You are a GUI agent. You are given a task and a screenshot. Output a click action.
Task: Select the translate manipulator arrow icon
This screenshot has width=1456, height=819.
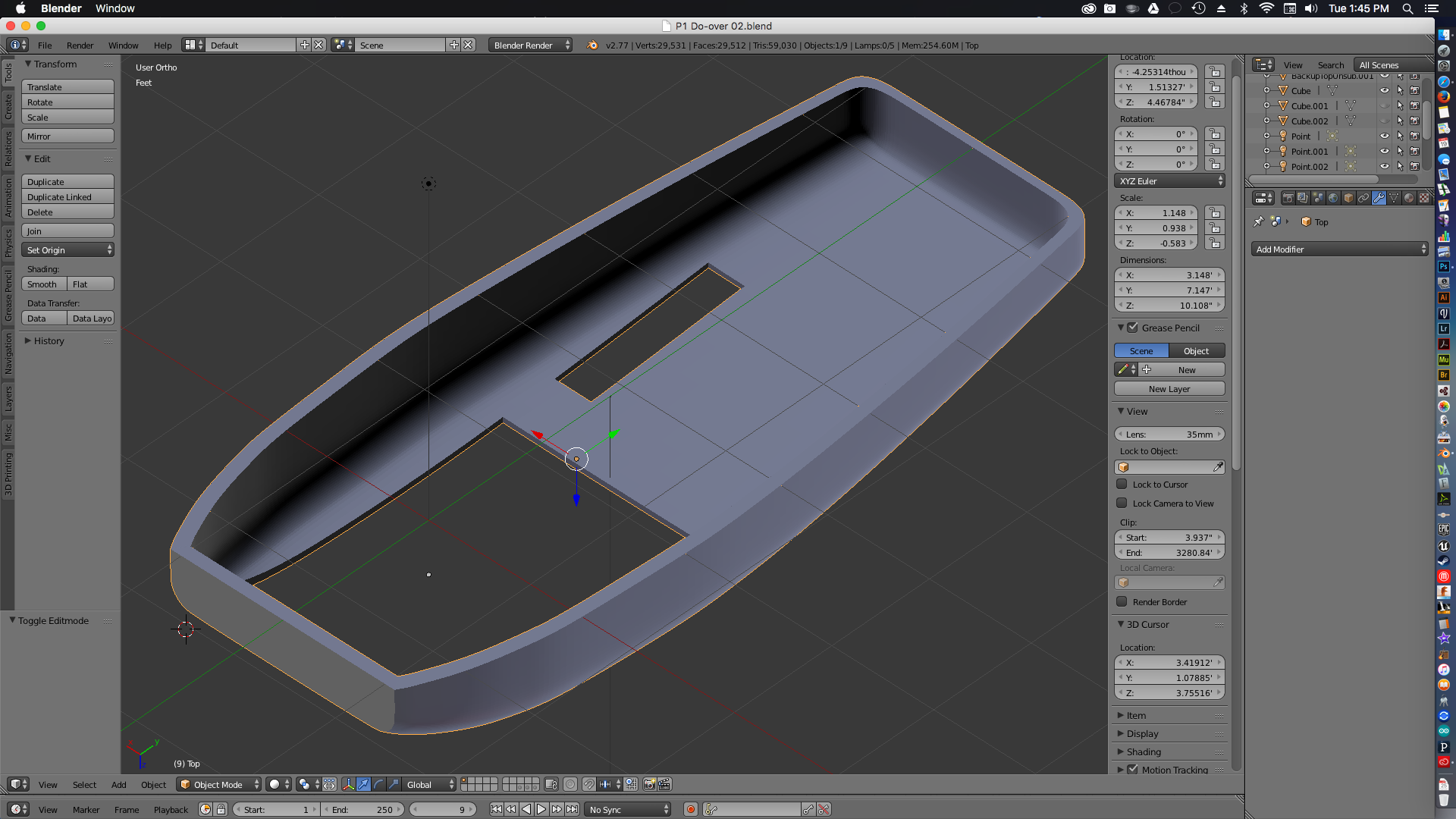(x=363, y=784)
